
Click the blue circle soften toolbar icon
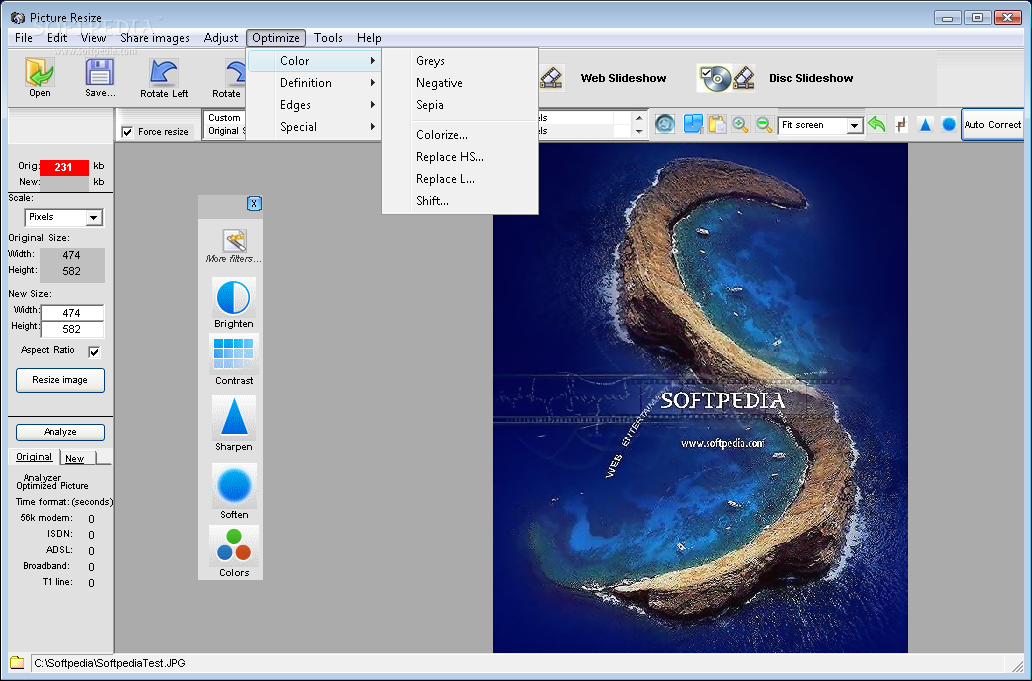[948, 124]
